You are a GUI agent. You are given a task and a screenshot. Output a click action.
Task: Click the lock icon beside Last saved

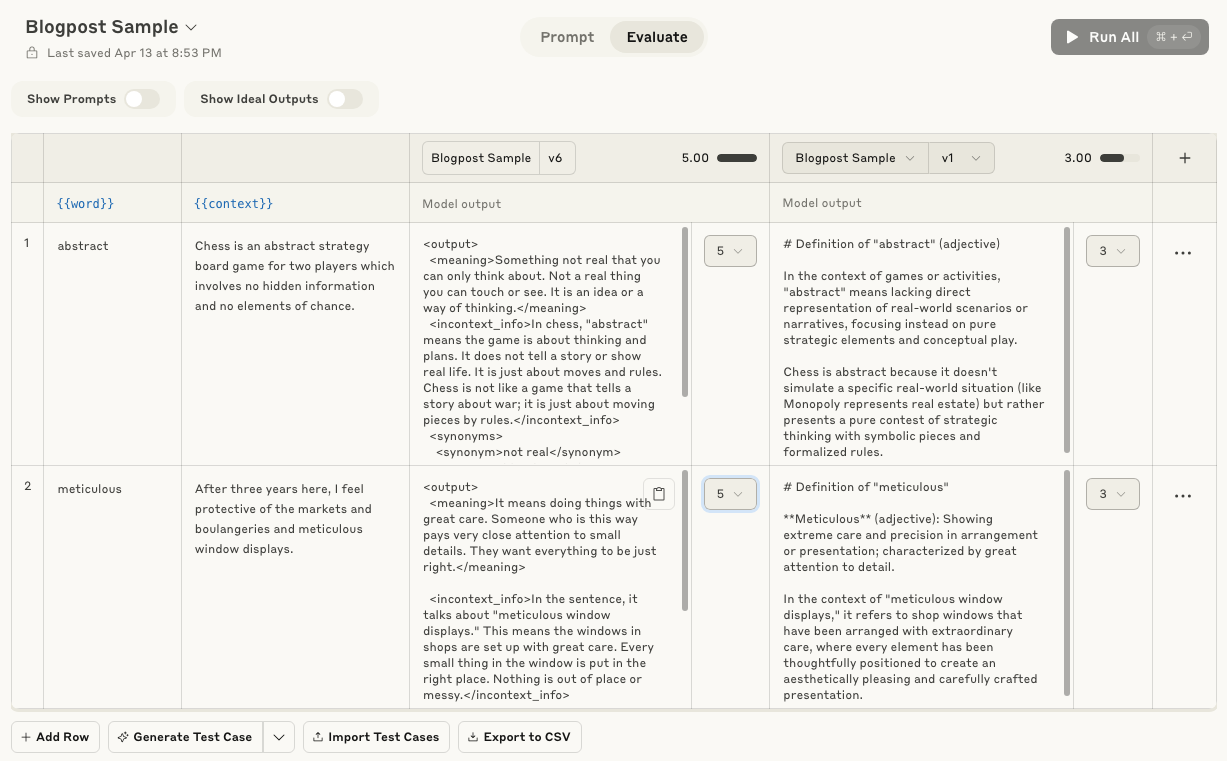[x=32, y=53]
